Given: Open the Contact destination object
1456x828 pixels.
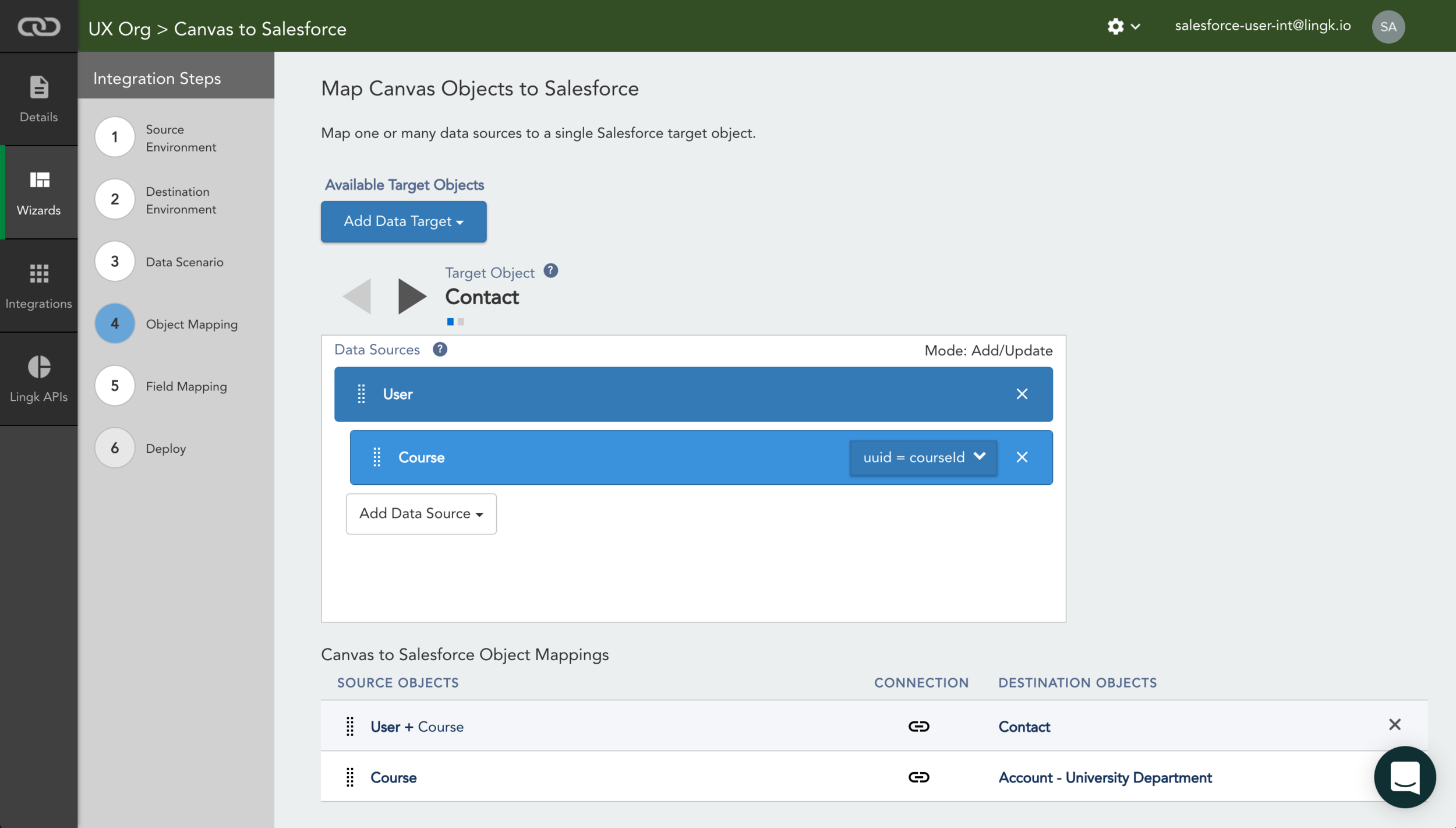Looking at the screenshot, I should click(1024, 727).
